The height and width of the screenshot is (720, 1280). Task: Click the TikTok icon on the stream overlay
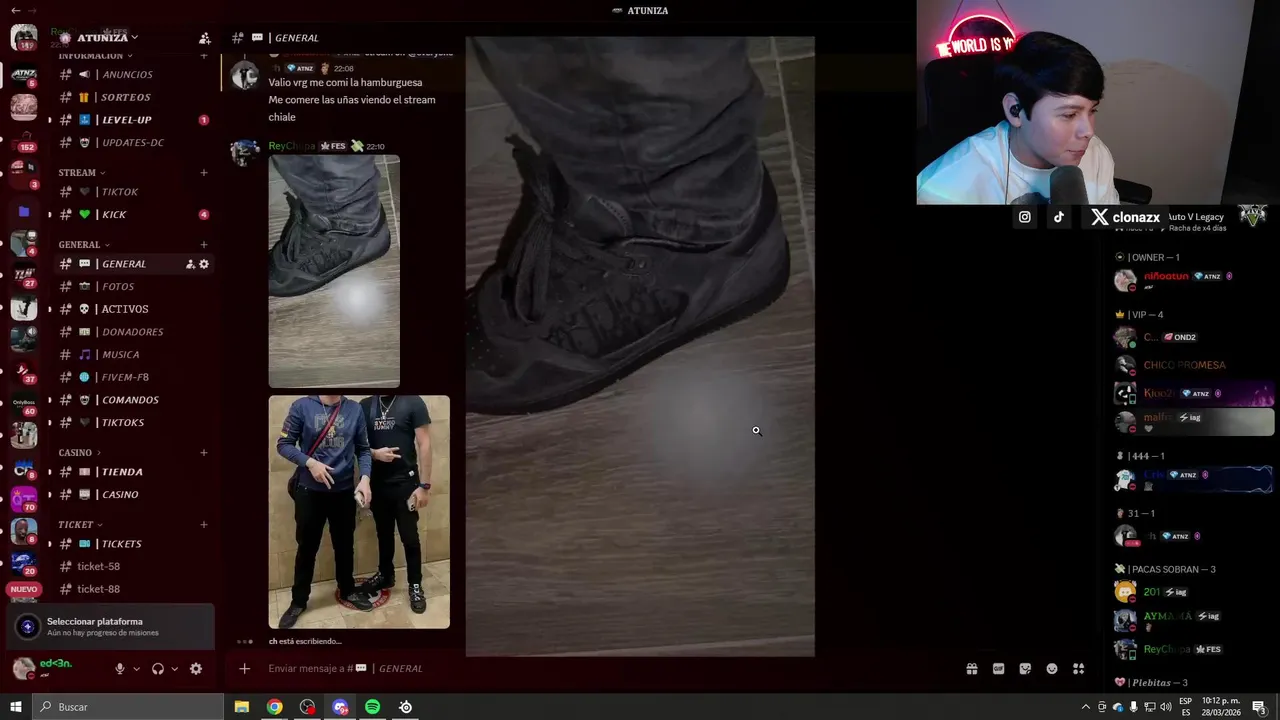coord(1059,217)
